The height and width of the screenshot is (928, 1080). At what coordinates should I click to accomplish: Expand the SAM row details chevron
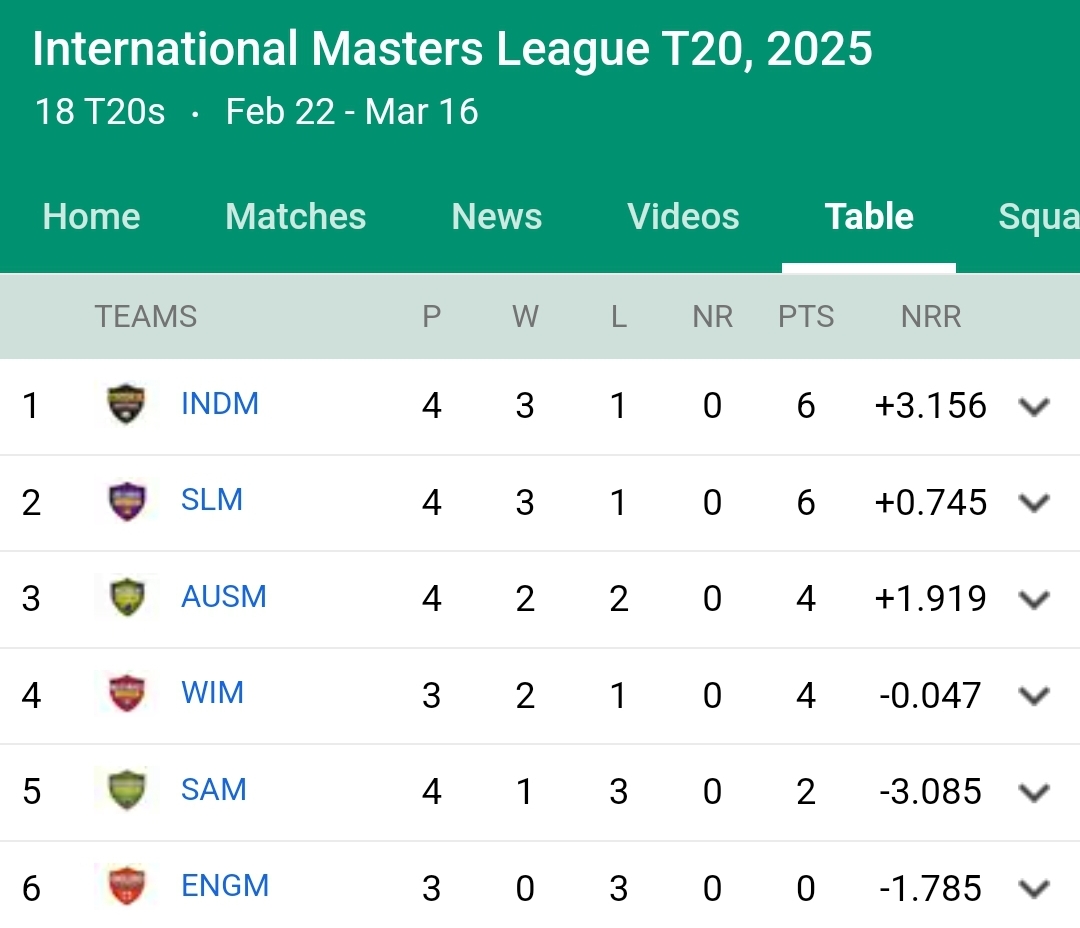[x=1034, y=792]
